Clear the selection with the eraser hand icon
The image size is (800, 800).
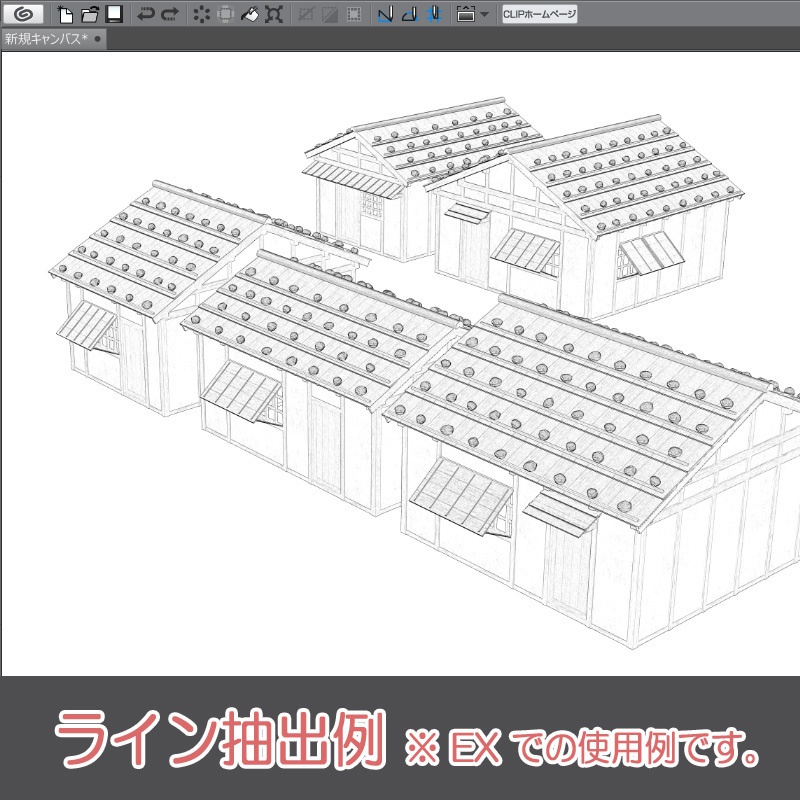click(x=247, y=12)
